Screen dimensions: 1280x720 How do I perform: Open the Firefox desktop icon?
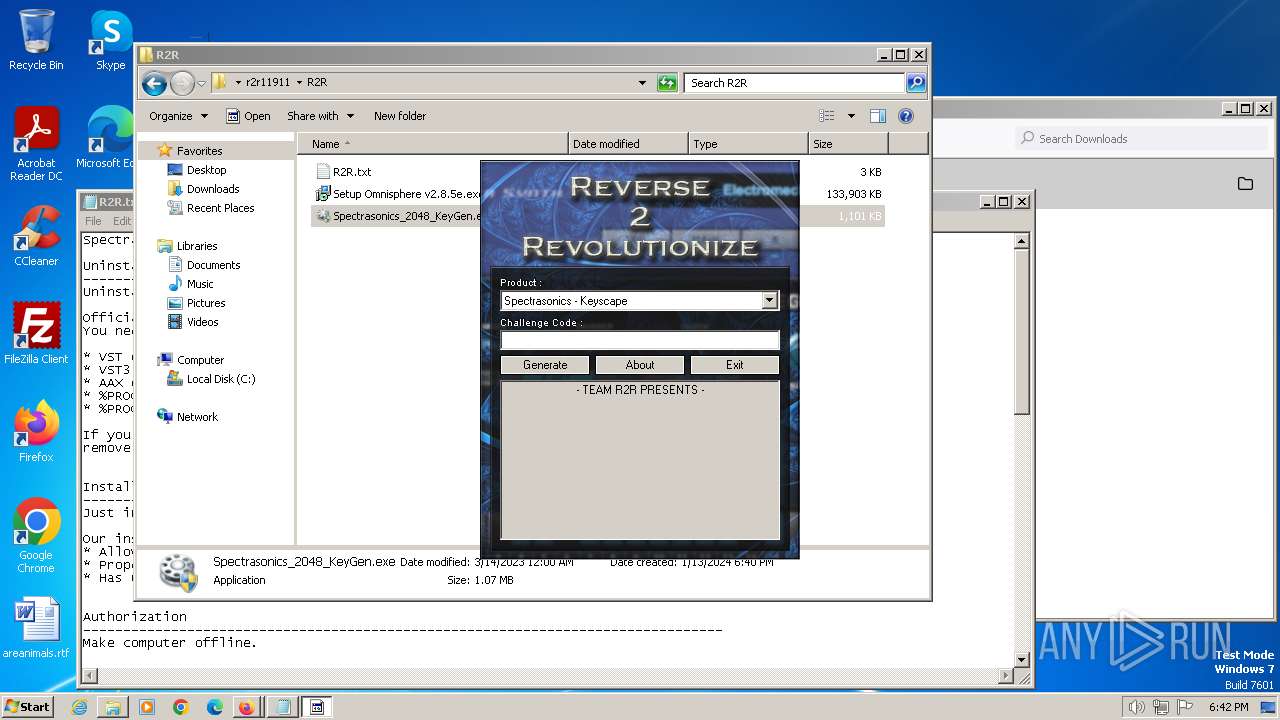coord(36,431)
